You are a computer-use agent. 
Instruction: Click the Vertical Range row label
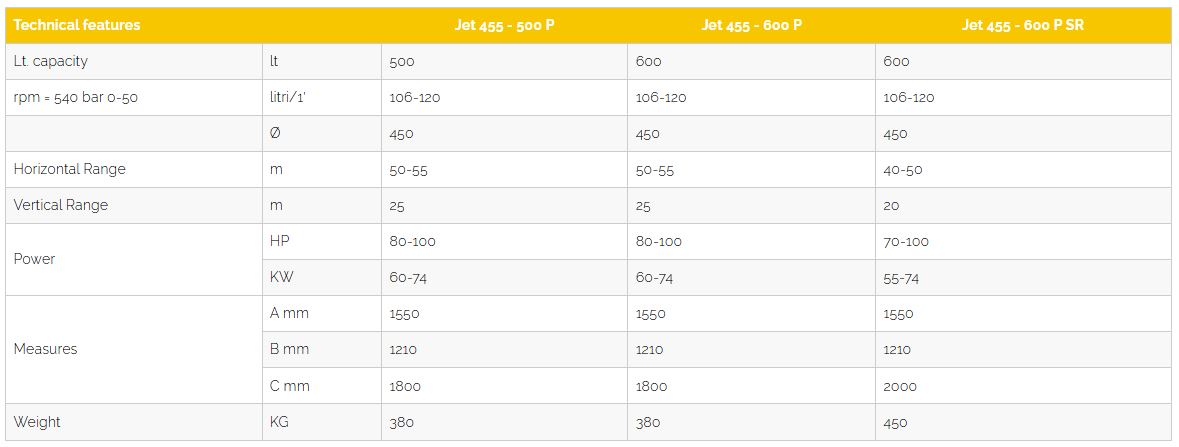(61, 205)
